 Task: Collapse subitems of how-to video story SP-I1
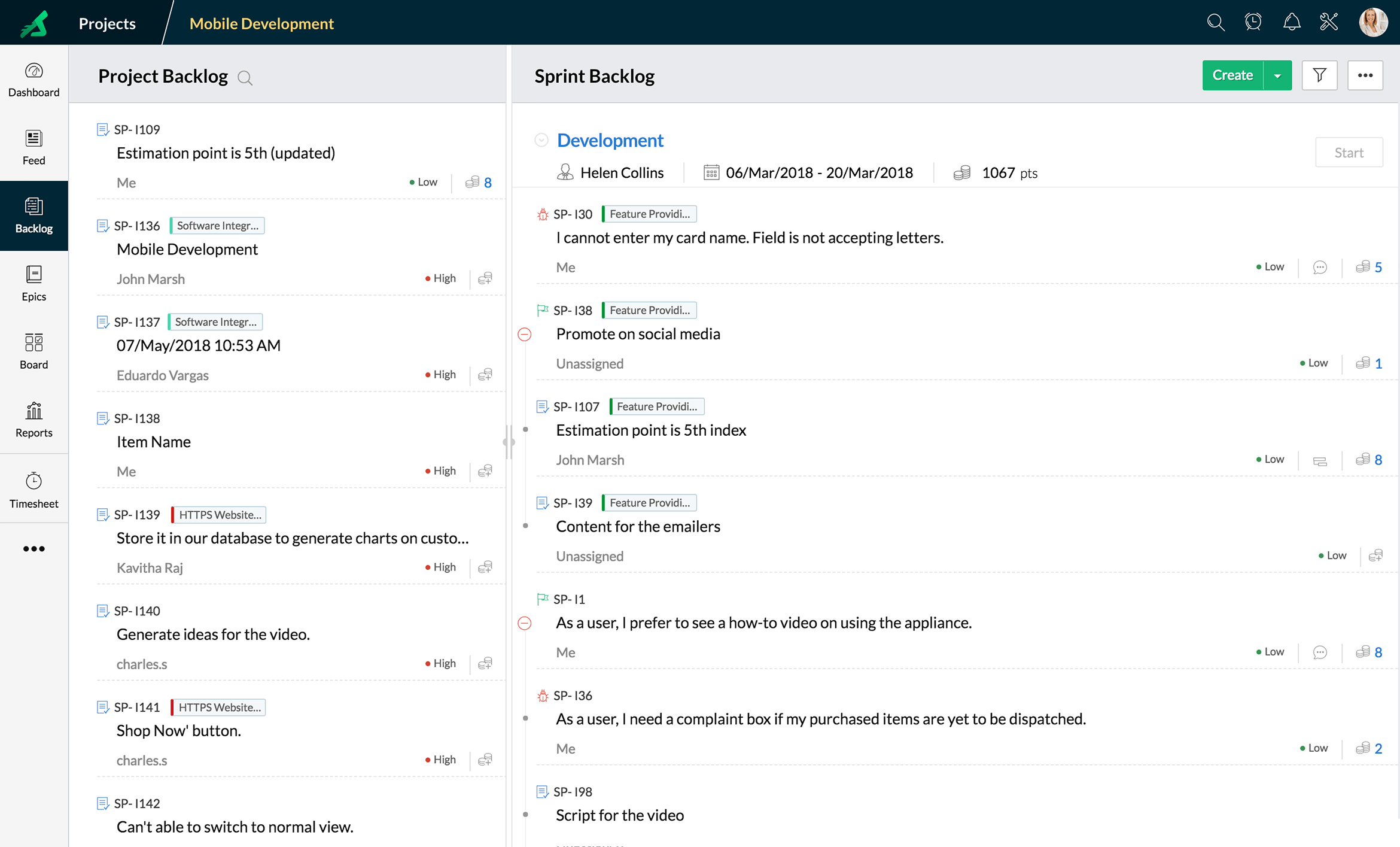(524, 623)
